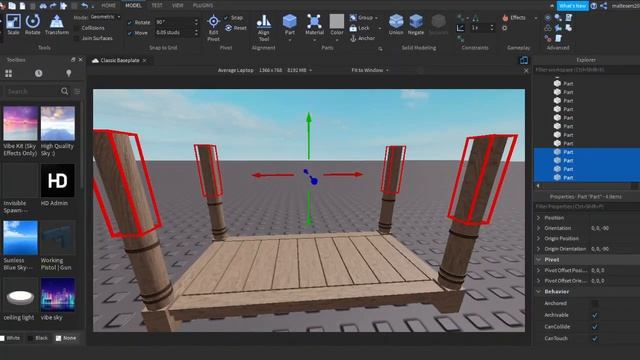Collapse the Pivot section
Image resolution: width=640 pixels, height=360 pixels.
click(x=538, y=260)
